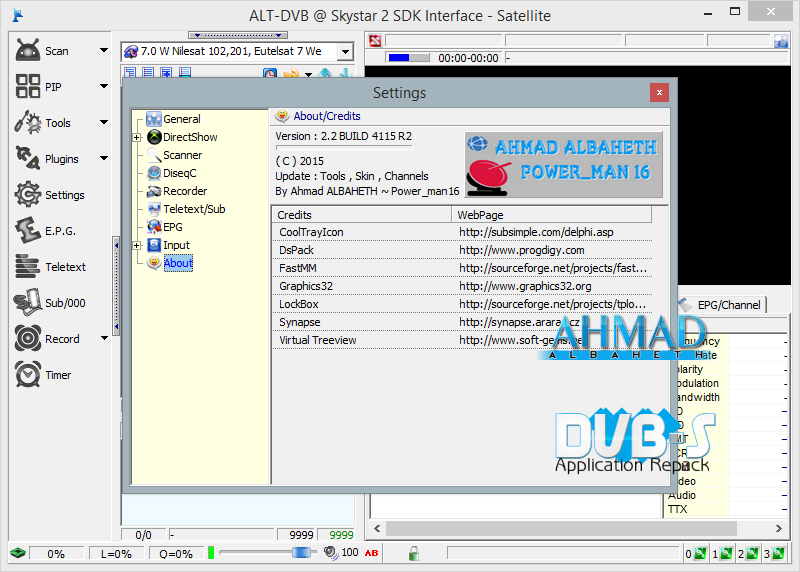Click the red icon above the video panel
Image resolution: width=800 pixels, height=572 pixels.
[376, 41]
